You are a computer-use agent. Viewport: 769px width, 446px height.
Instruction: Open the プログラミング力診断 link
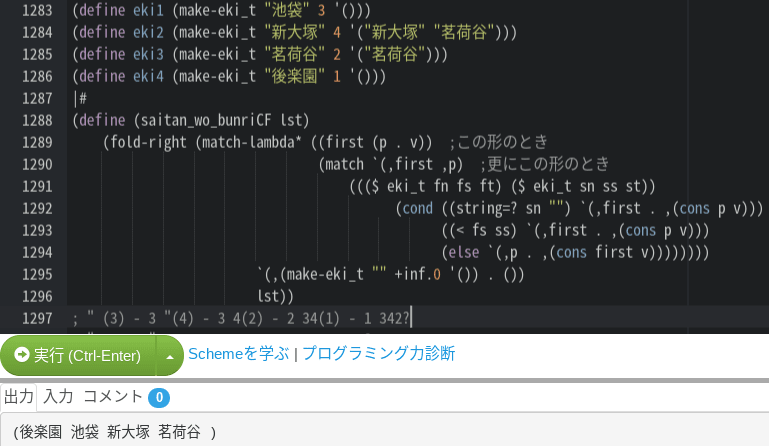379,353
